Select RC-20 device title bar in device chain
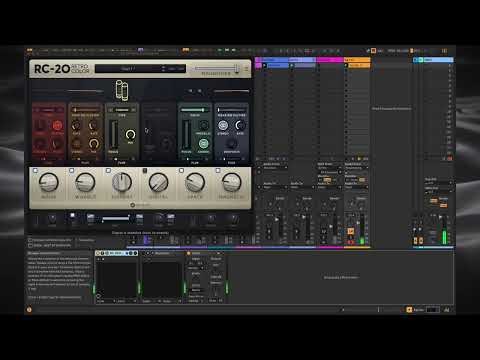The height and width of the screenshot is (360, 480). (x=117, y=253)
